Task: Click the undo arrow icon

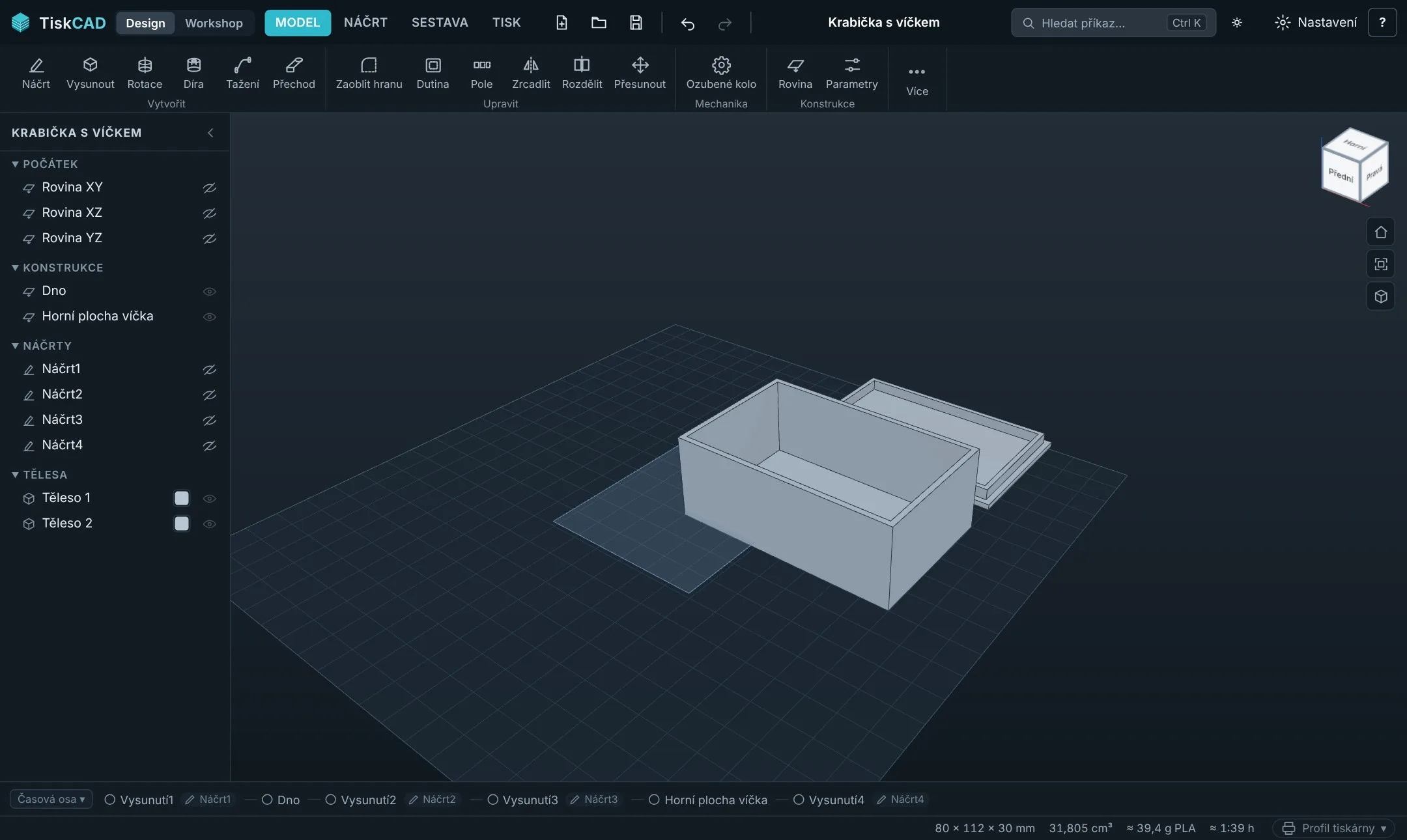Action: pyautogui.click(x=687, y=23)
